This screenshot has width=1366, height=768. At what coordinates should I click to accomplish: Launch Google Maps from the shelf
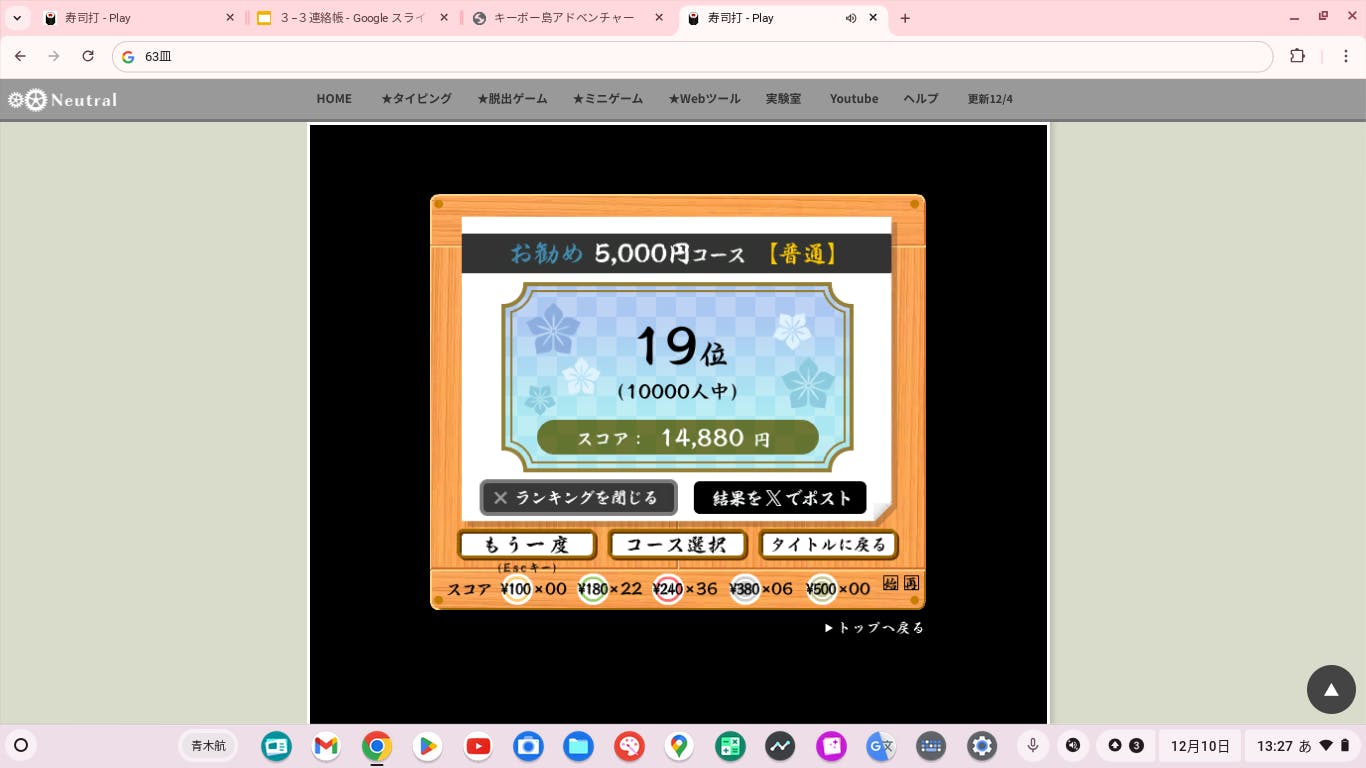(679, 746)
